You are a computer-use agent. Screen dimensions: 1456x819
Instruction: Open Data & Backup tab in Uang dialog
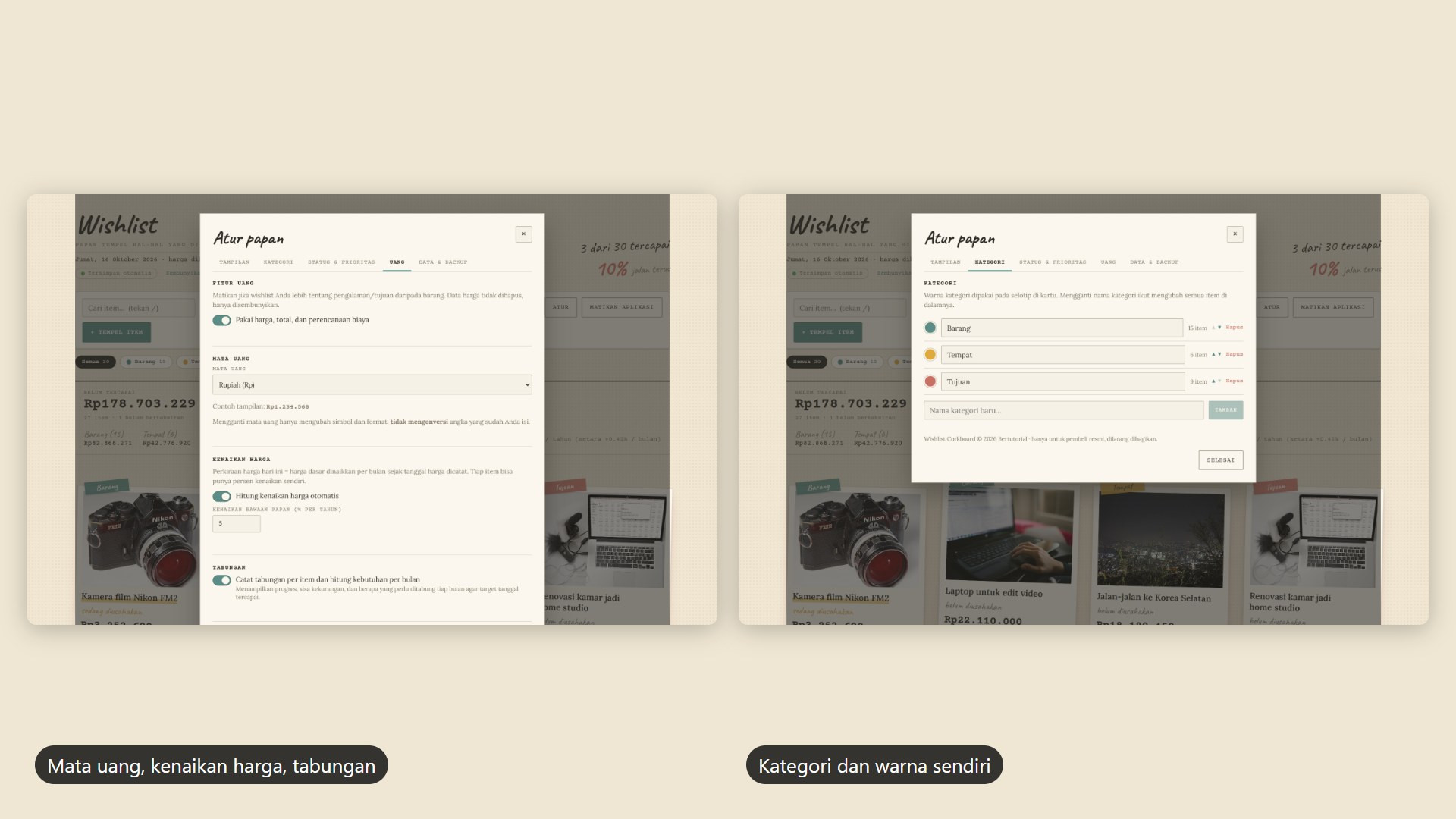tap(443, 262)
